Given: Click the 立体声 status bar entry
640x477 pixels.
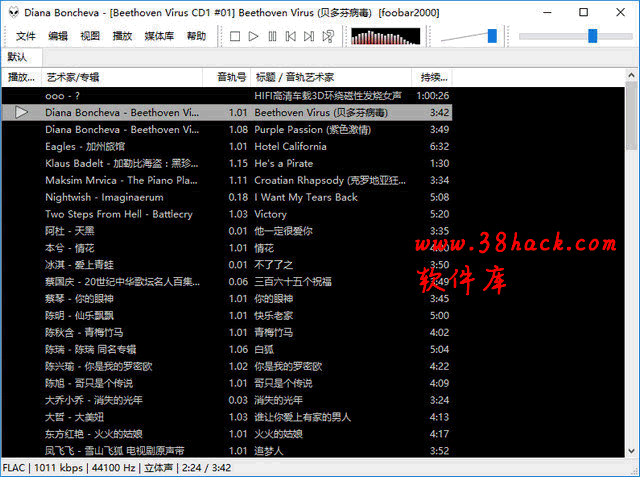Looking at the screenshot, I should coord(158,468).
